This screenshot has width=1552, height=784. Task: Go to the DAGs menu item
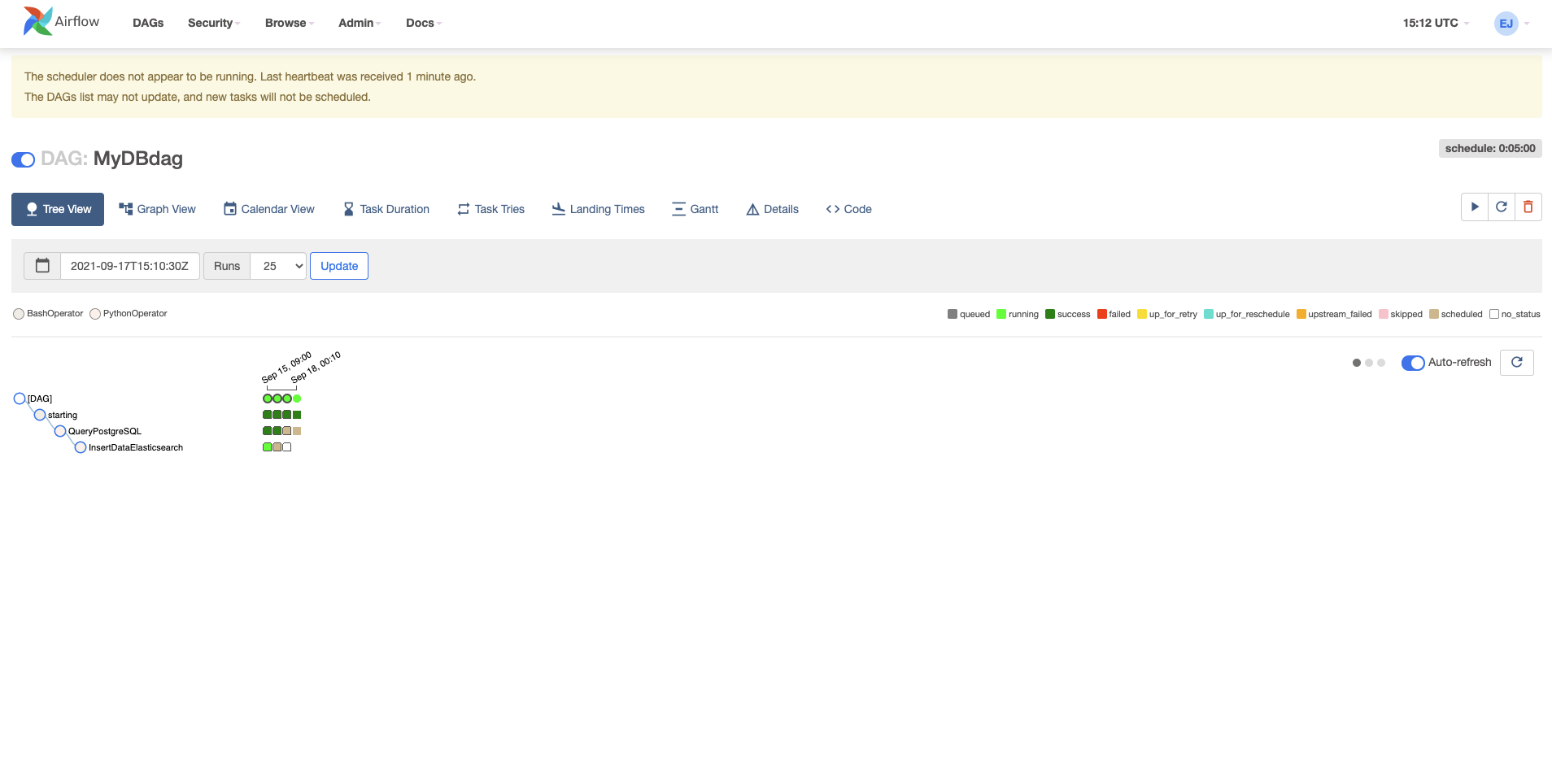pos(148,23)
